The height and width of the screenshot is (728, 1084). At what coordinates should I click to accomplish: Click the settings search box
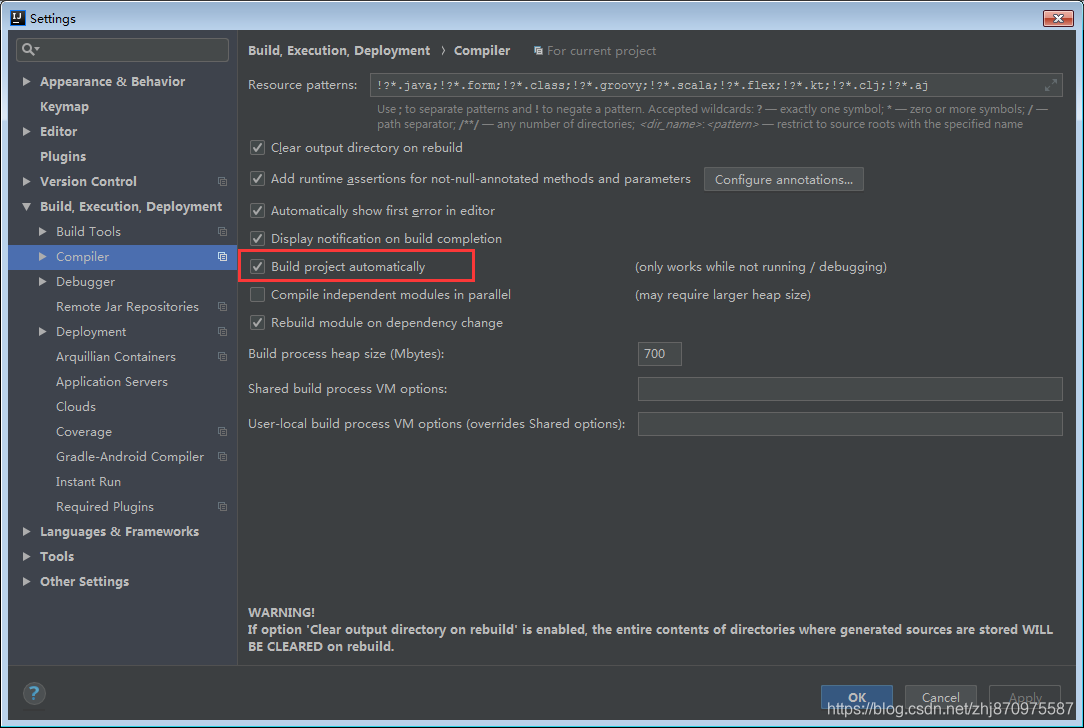[x=122, y=49]
